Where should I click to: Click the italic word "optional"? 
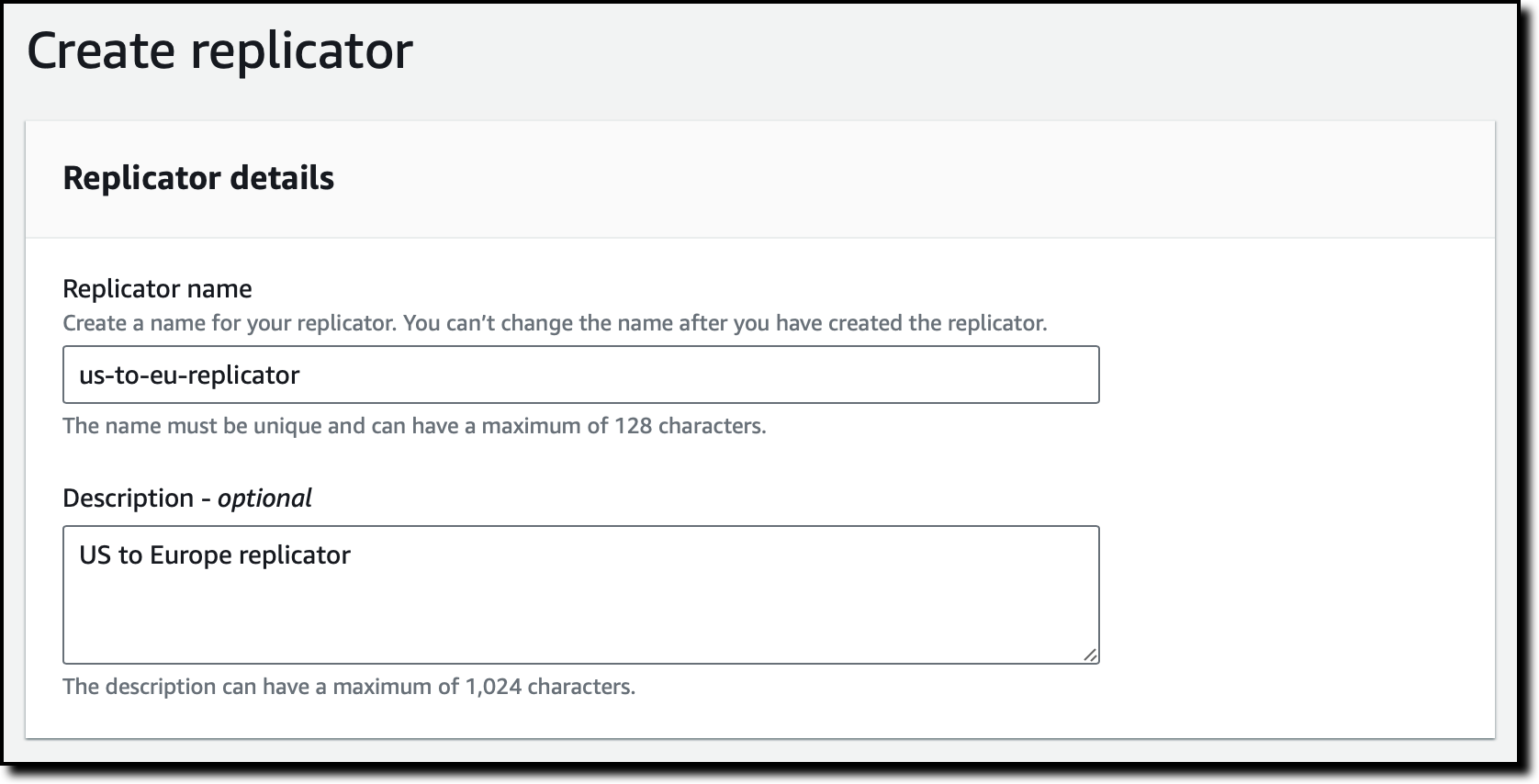(x=264, y=498)
